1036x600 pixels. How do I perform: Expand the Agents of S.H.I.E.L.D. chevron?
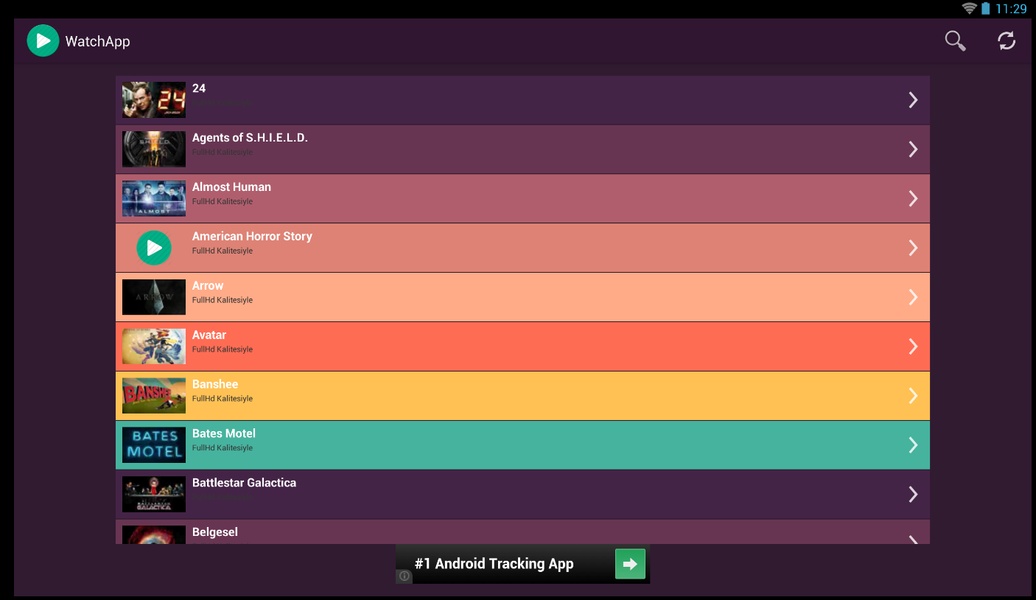click(912, 149)
